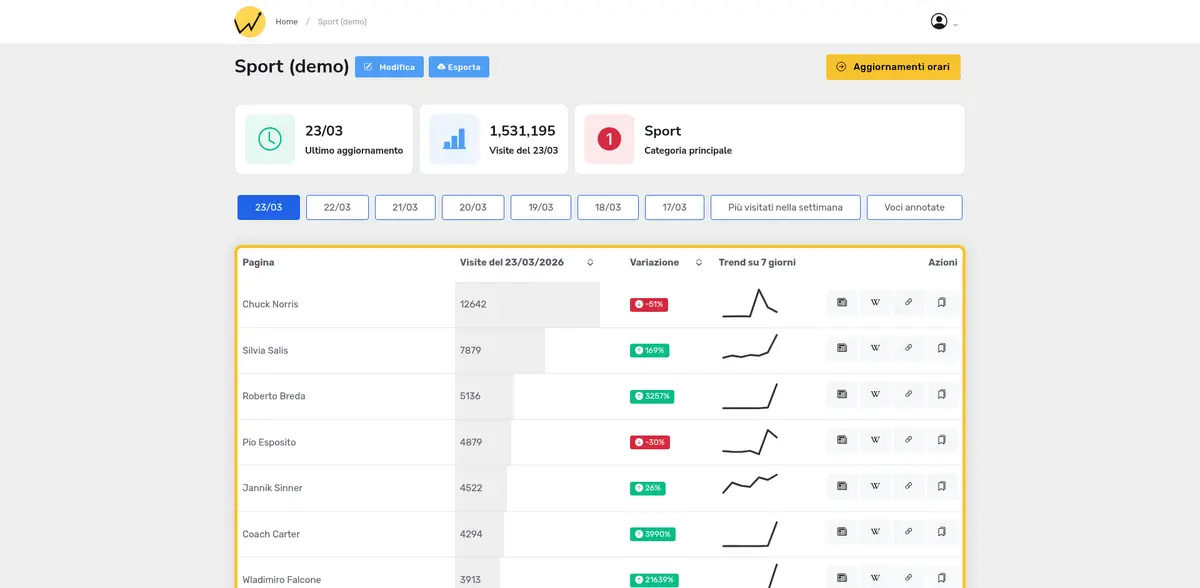
Task: Bookmark the Roberto Breda entry
Action: [941, 395]
